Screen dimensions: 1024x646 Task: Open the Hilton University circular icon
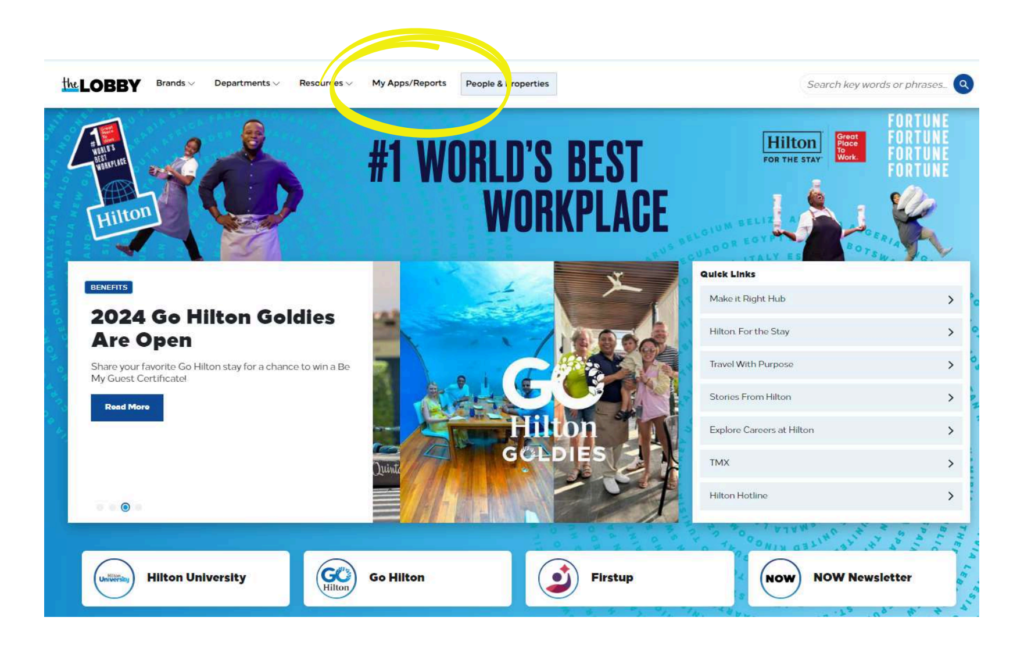114,578
